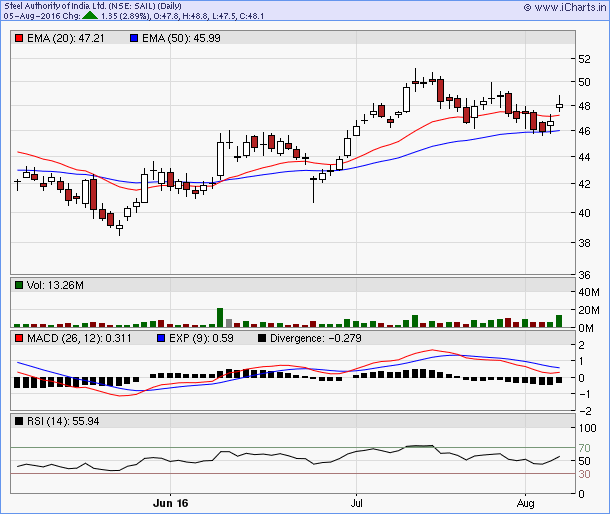Click the green up-arrow change indicator
Image resolution: width=610 pixels, height=514 pixels.
click(90, 16)
